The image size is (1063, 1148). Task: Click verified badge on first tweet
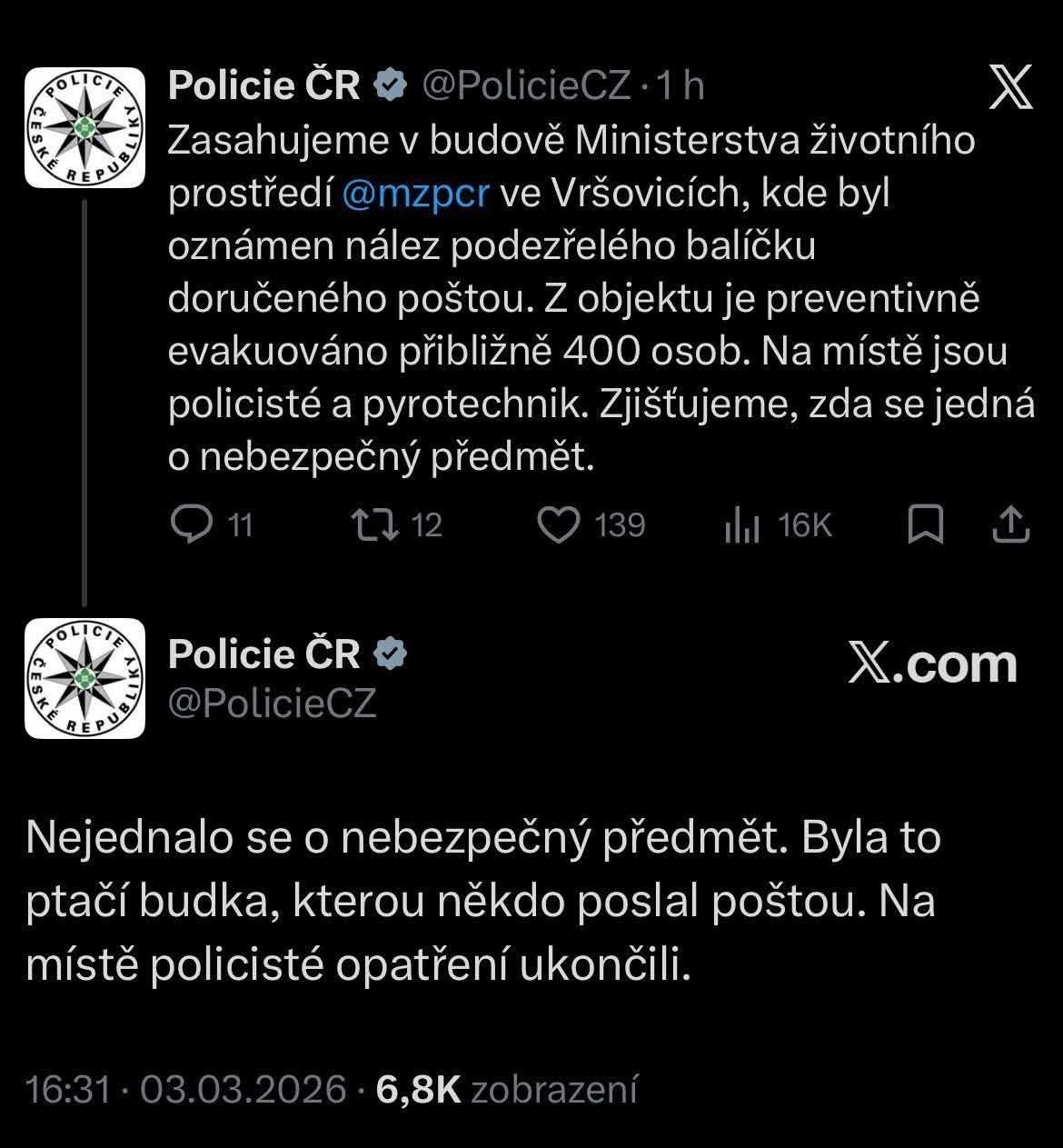pos(390,86)
